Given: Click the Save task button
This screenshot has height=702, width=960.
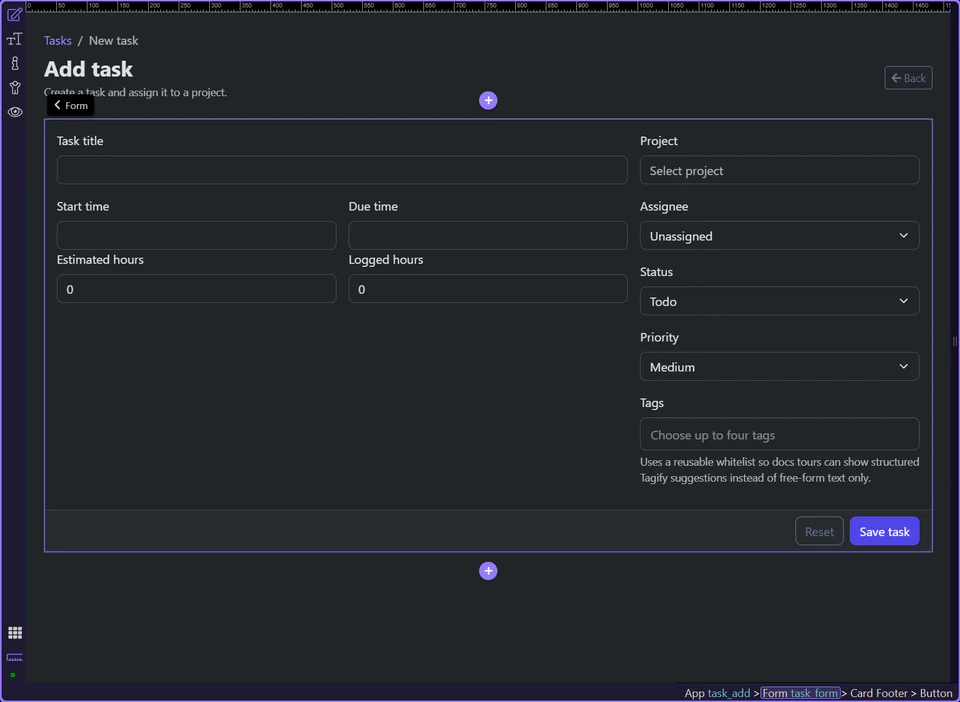Looking at the screenshot, I should point(884,531).
